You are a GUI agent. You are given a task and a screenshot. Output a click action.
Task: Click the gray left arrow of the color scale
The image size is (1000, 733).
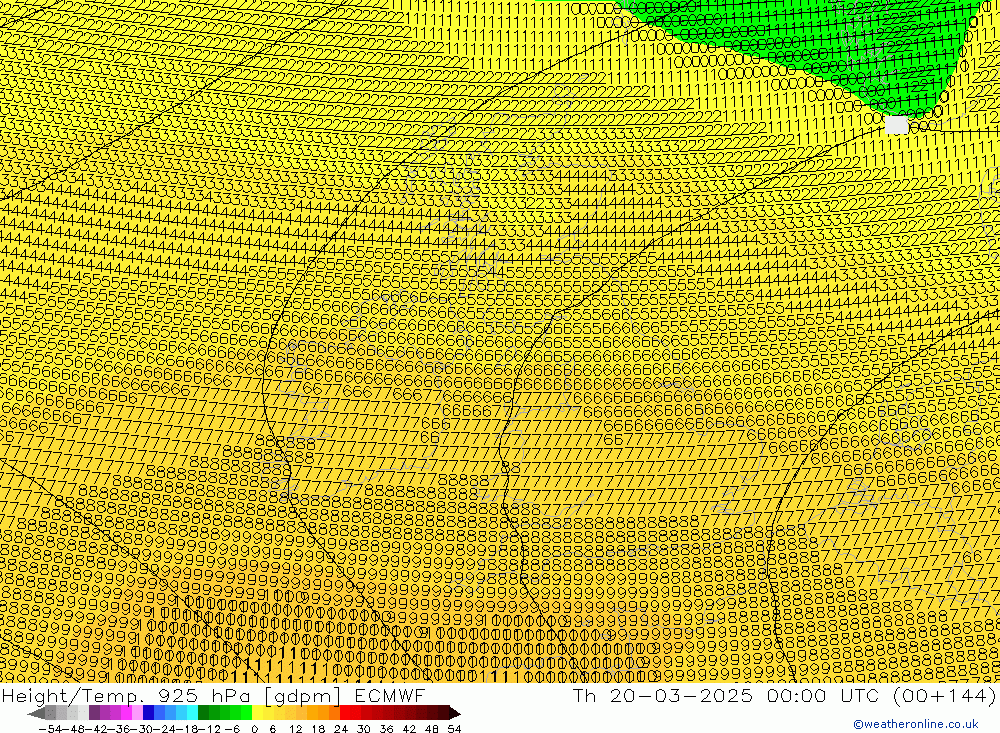coord(36,713)
